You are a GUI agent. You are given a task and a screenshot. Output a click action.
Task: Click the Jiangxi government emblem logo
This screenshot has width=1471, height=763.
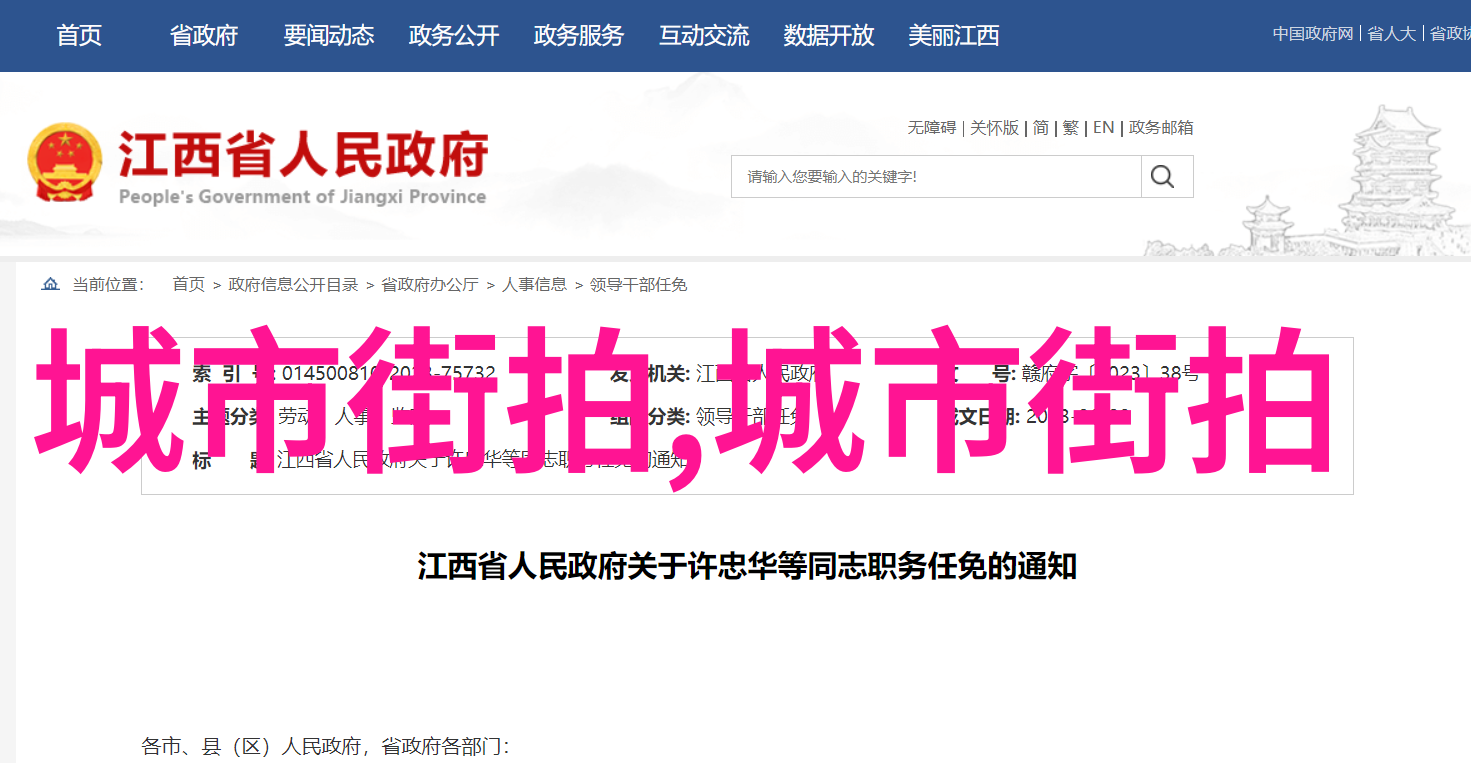point(65,163)
